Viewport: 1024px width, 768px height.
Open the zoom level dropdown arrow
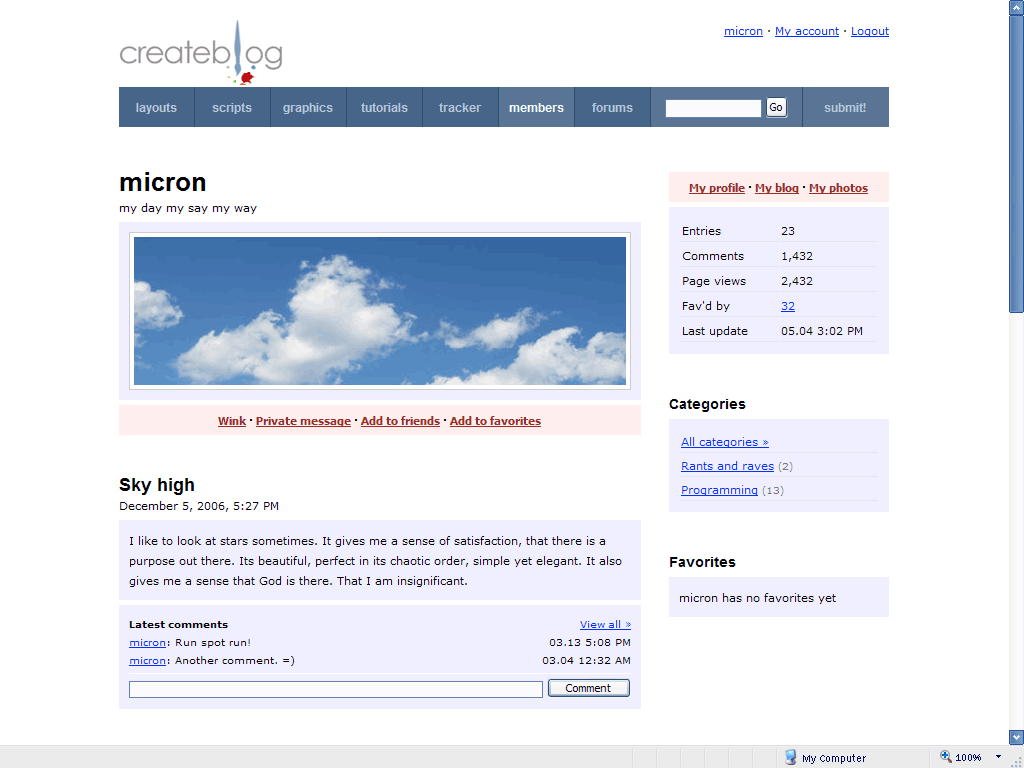click(x=998, y=757)
